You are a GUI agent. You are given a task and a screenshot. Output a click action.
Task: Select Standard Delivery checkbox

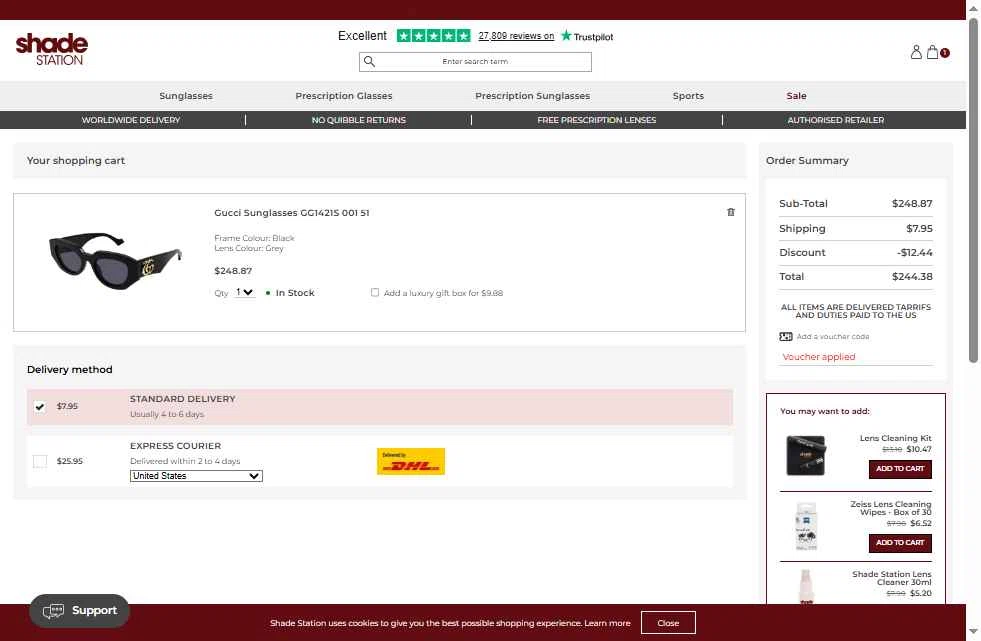click(x=40, y=406)
